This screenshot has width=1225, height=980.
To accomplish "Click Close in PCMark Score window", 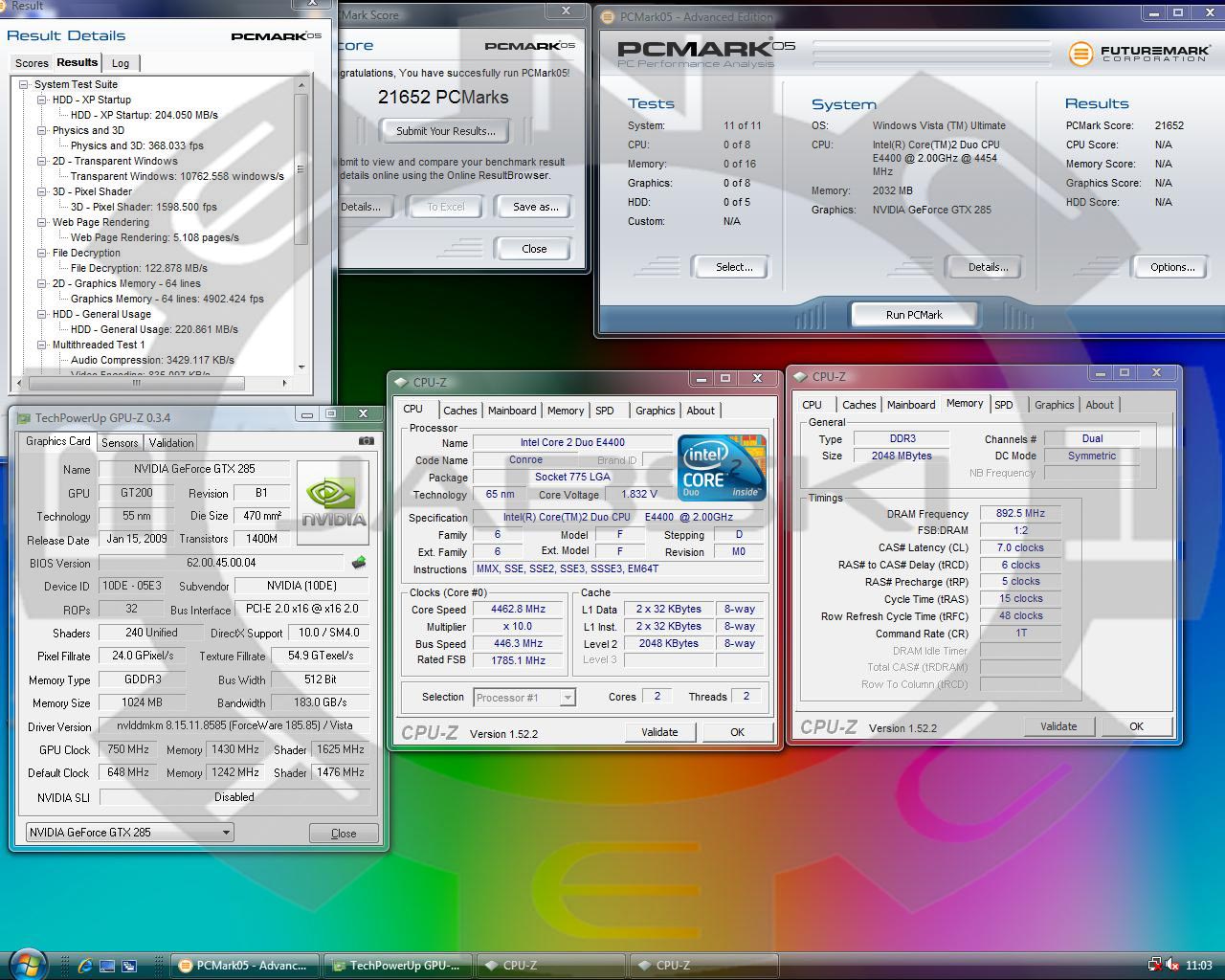I will point(534,249).
